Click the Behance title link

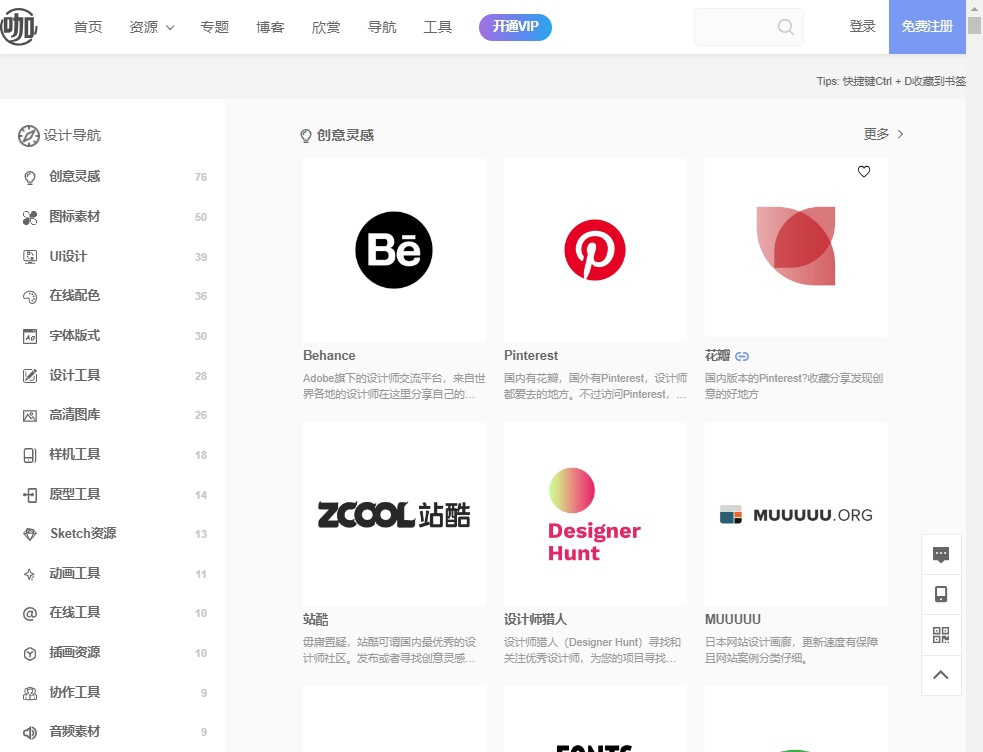pyautogui.click(x=329, y=355)
